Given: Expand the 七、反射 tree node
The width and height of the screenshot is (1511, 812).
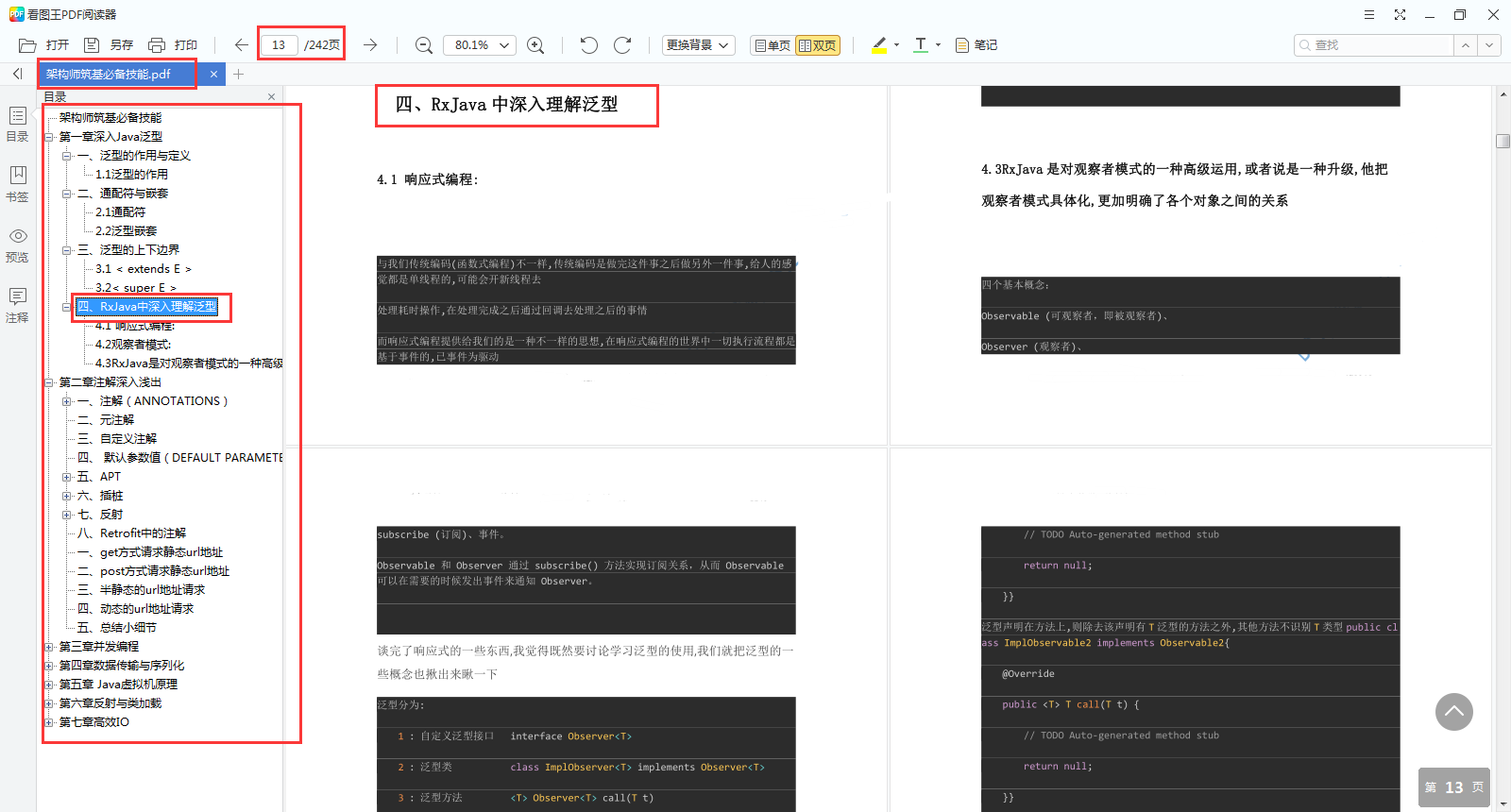Looking at the screenshot, I should coord(67,515).
